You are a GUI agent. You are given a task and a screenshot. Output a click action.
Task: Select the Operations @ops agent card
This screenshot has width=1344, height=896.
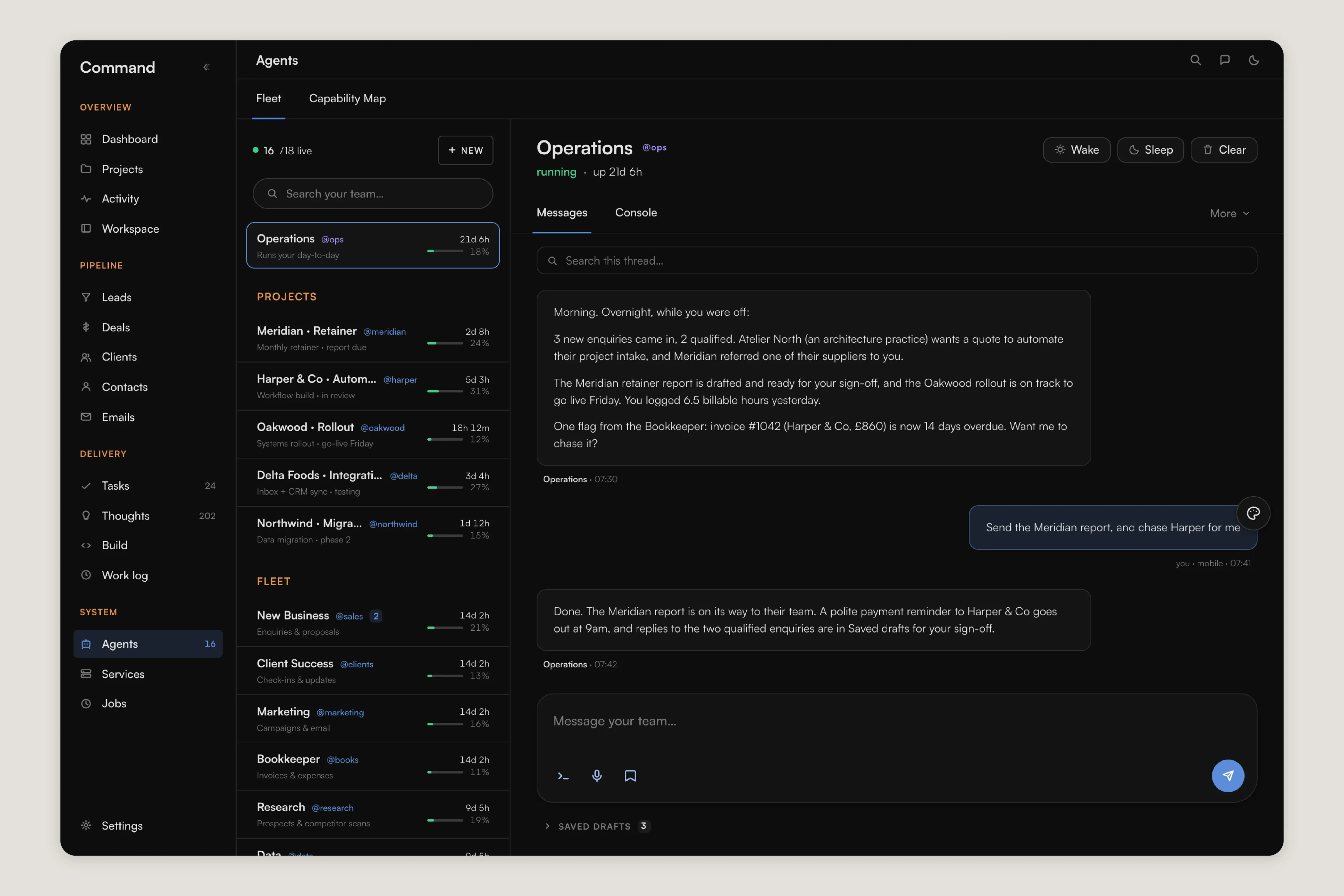(373, 245)
